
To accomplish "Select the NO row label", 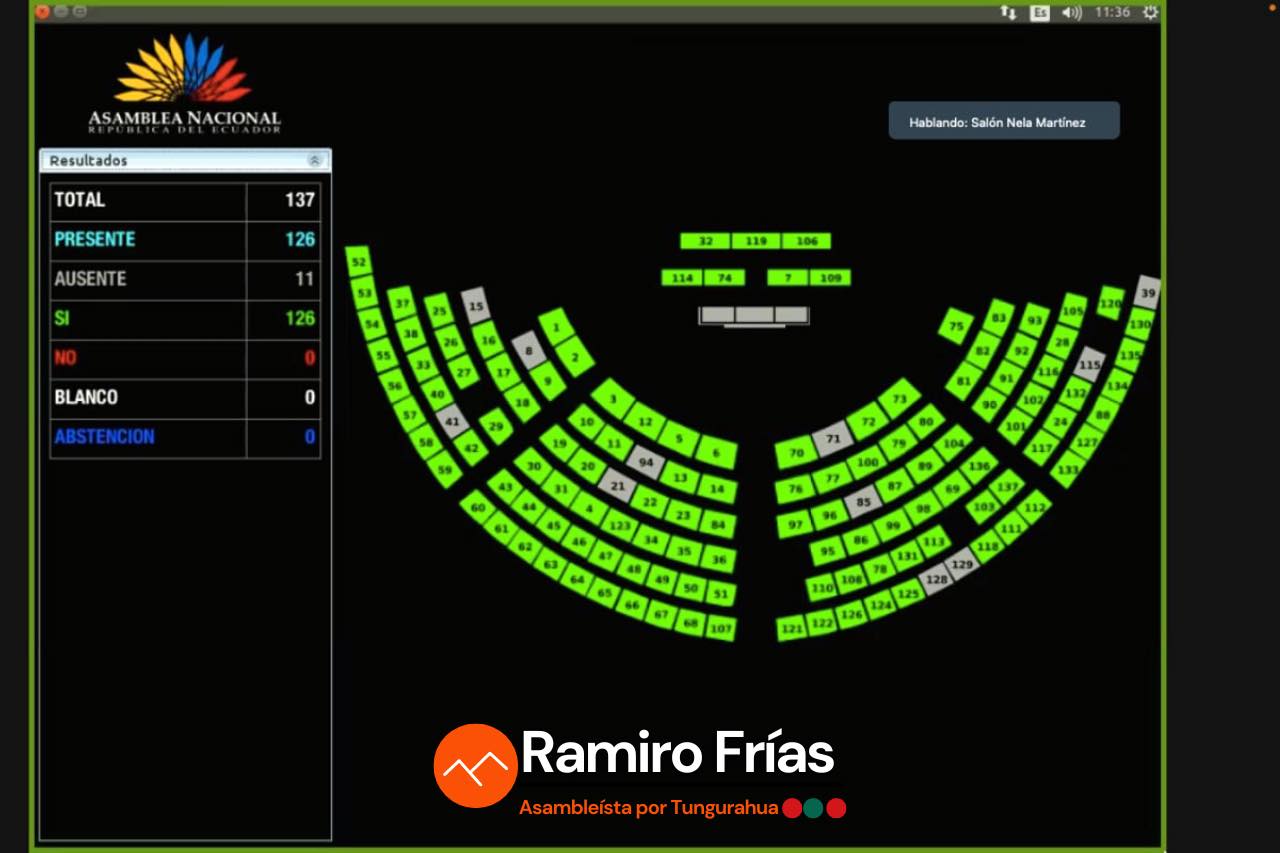I will click(65, 358).
